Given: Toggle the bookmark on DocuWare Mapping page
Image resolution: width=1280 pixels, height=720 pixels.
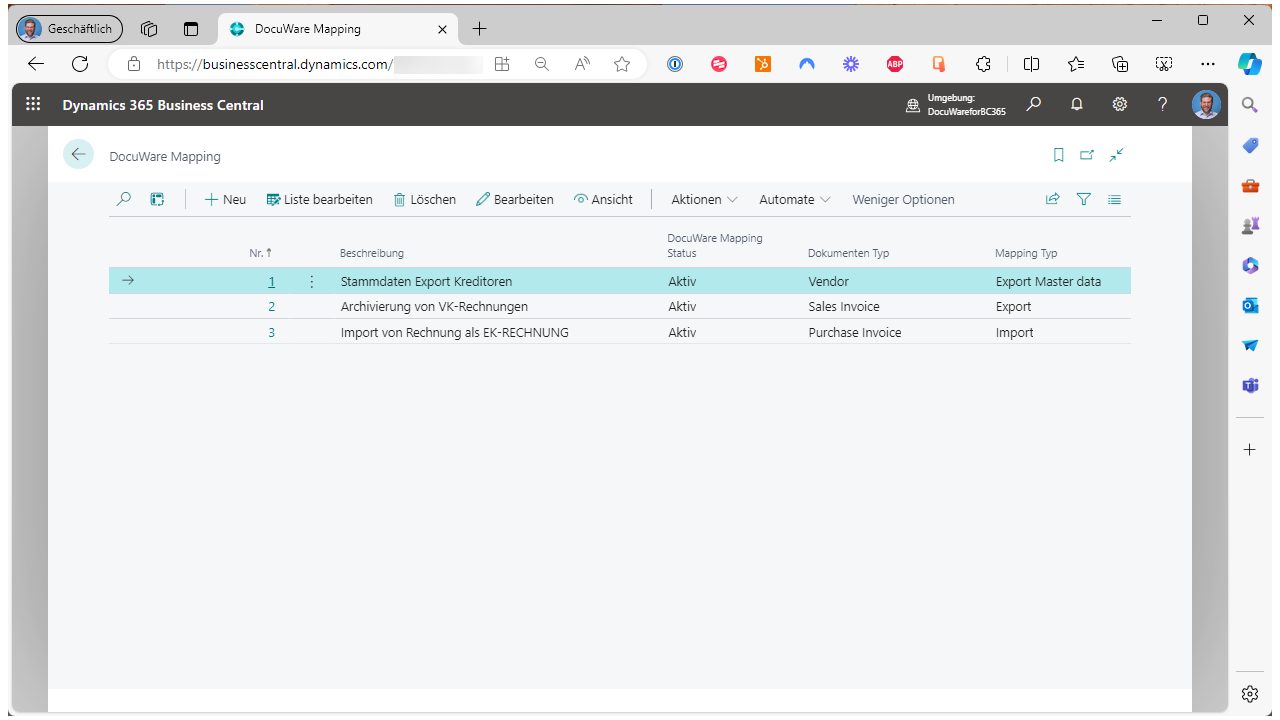Looking at the screenshot, I should click(1058, 155).
